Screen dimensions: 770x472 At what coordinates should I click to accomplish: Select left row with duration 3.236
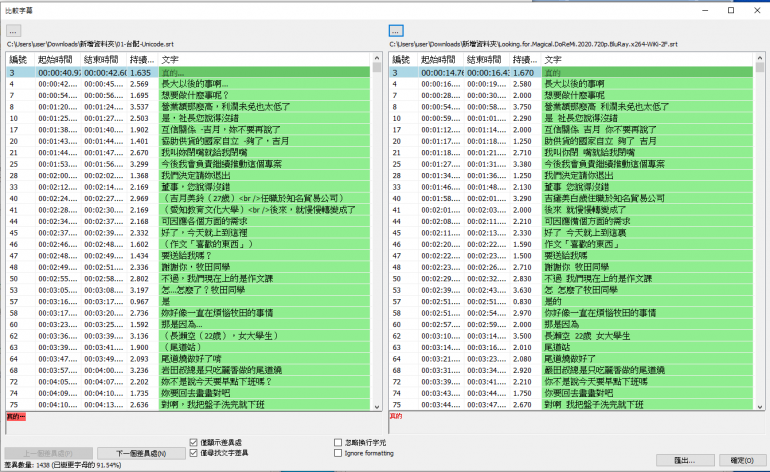pyautogui.click(x=188, y=370)
